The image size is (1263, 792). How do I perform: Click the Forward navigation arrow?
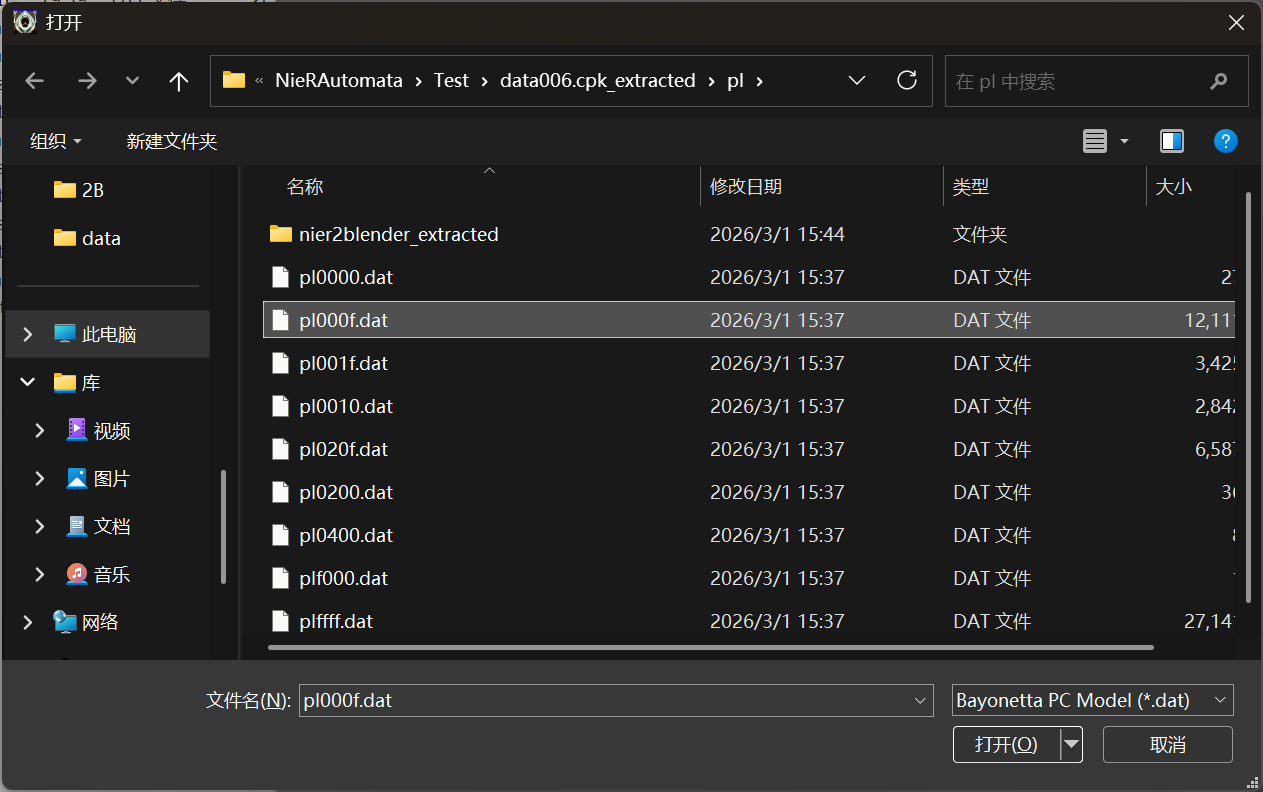(87, 81)
